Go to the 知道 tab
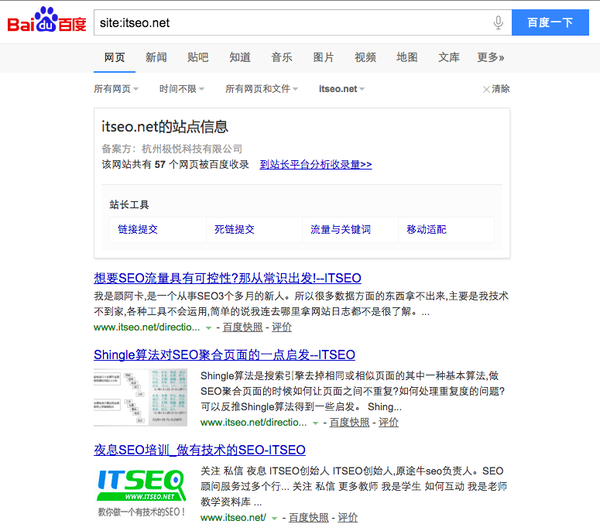The height and width of the screenshot is (531, 600). click(x=240, y=57)
